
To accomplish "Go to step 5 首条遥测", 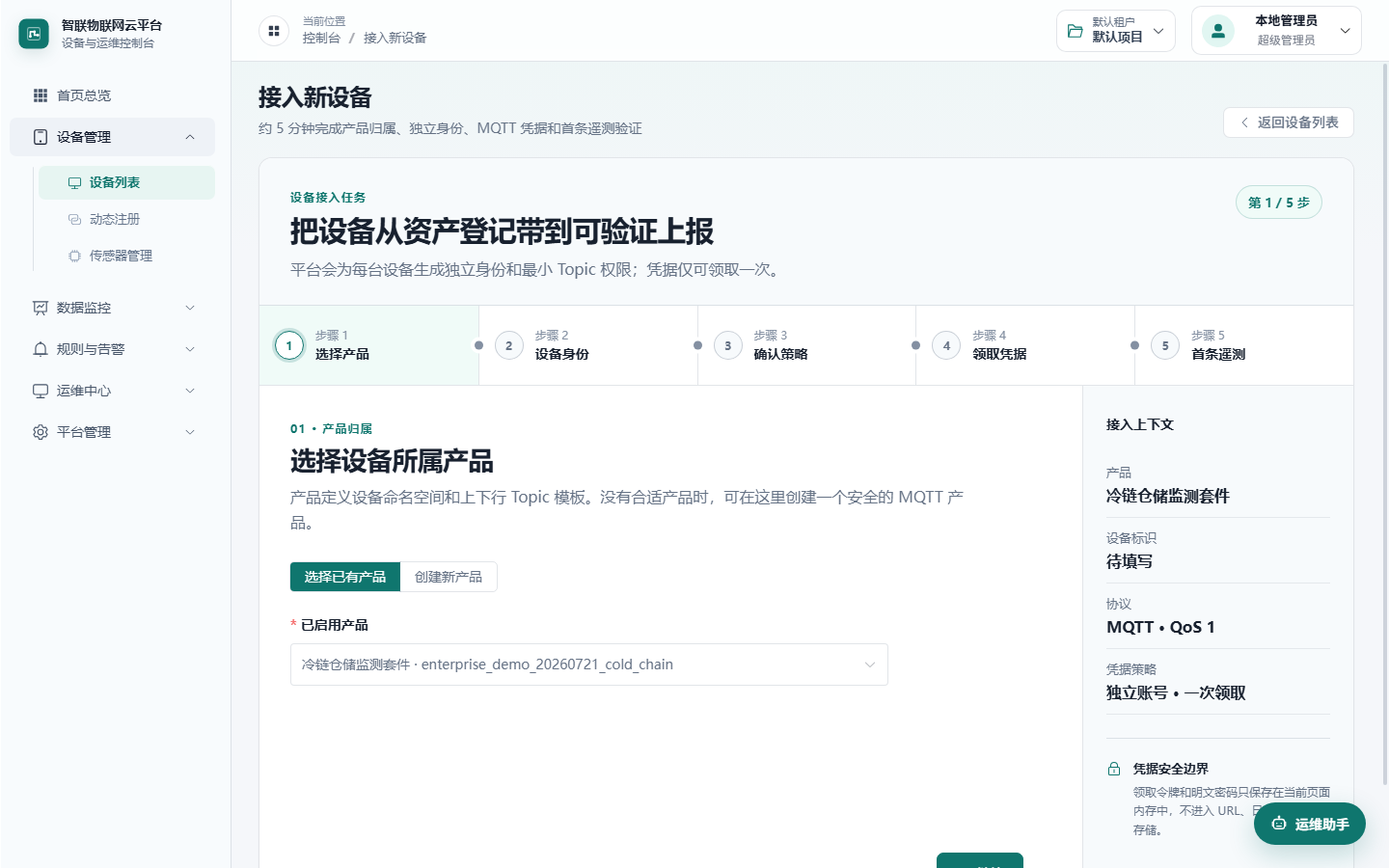I will (x=1244, y=345).
